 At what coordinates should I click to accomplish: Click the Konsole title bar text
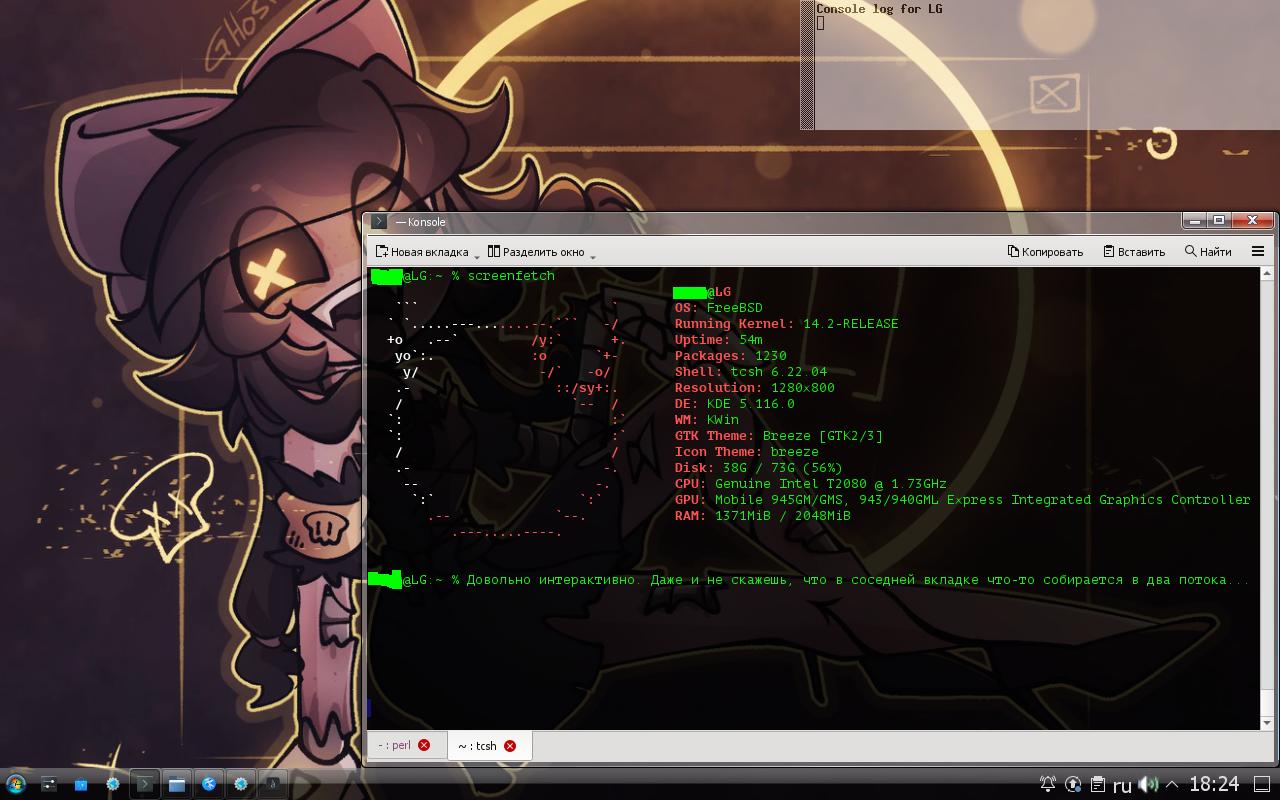[x=421, y=222]
